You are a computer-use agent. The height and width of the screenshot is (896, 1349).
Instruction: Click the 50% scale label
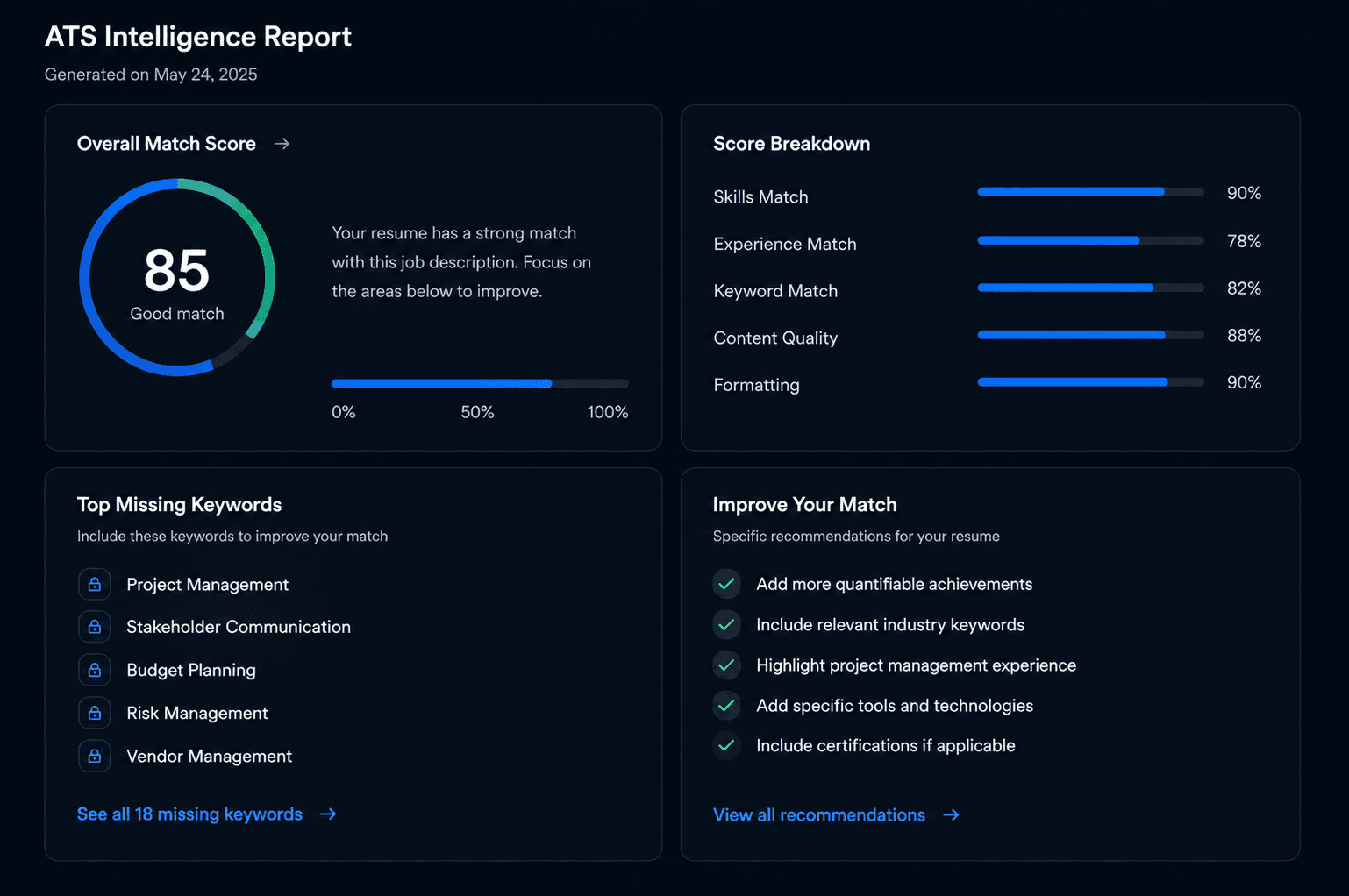[x=477, y=412]
